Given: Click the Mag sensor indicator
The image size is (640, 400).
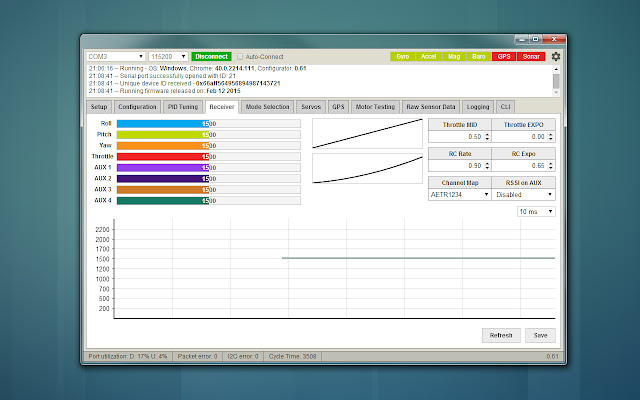Looking at the screenshot, I should [x=454, y=57].
